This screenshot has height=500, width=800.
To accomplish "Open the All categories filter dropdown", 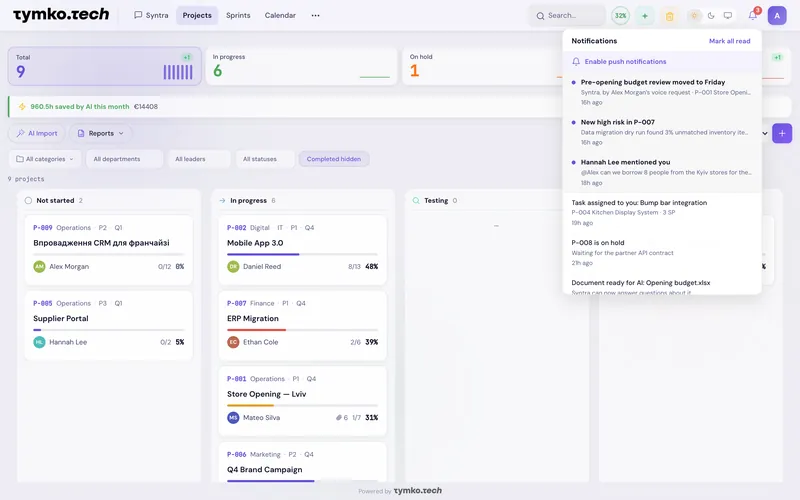I will (x=45, y=159).
